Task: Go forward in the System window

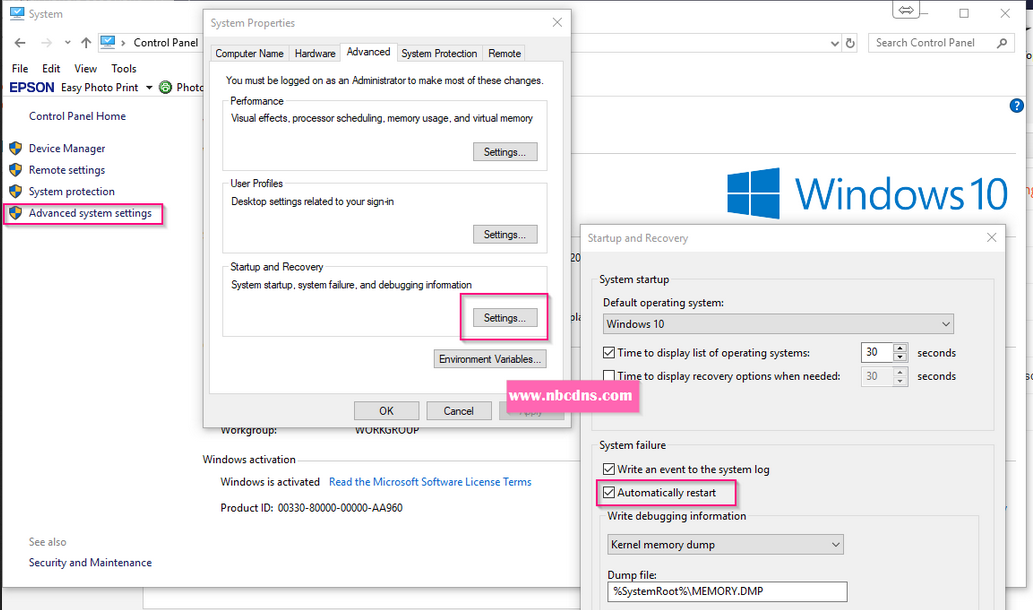Action: pos(46,43)
